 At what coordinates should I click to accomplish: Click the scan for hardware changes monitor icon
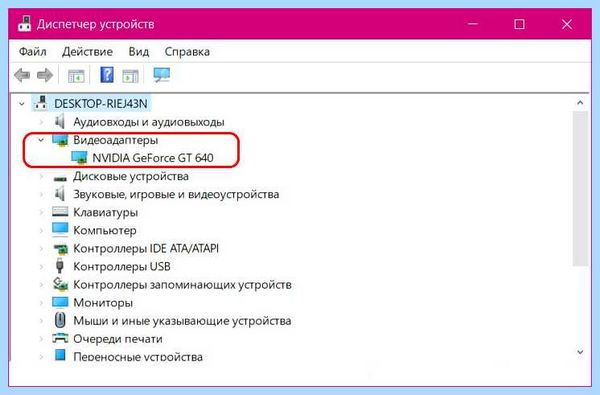161,75
